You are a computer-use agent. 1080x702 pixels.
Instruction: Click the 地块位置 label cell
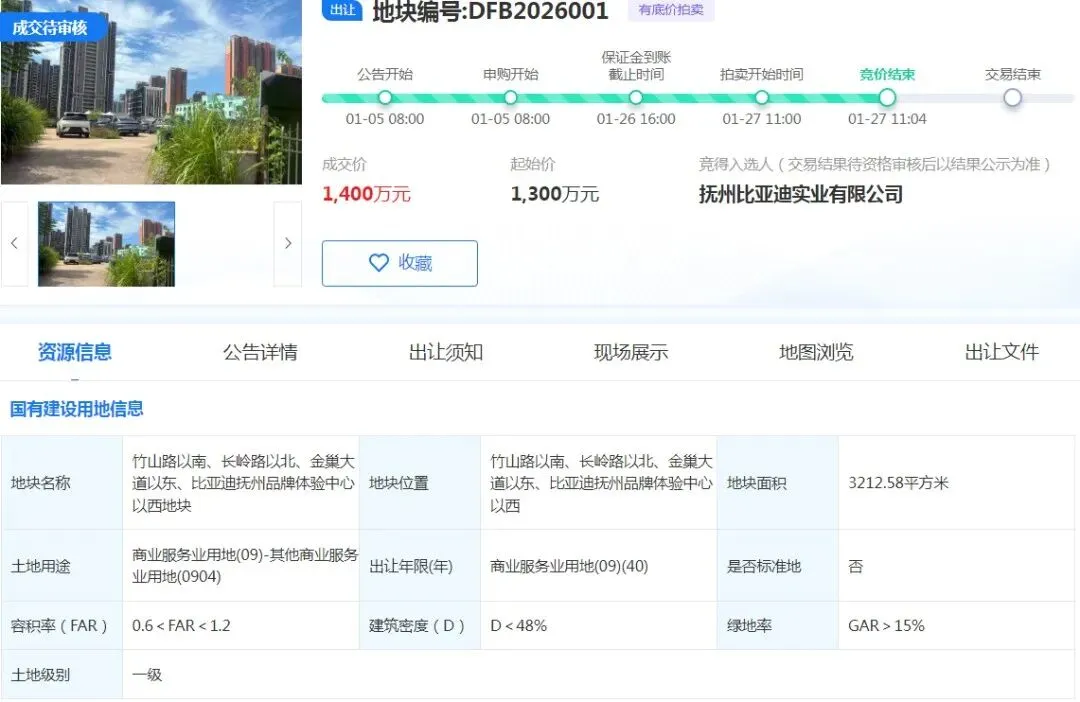point(419,483)
